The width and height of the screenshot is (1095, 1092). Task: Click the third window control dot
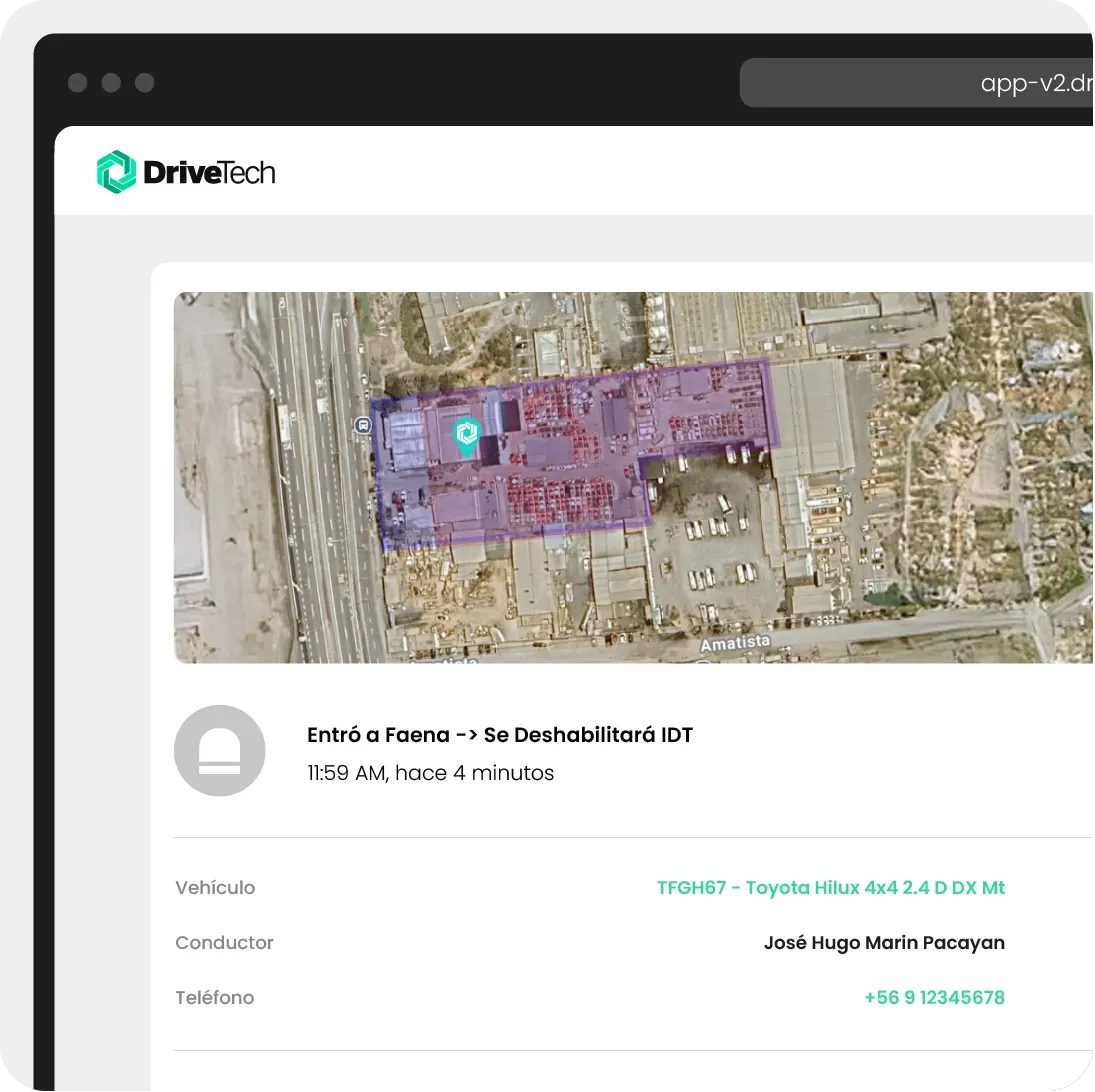pyautogui.click(x=145, y=82)
